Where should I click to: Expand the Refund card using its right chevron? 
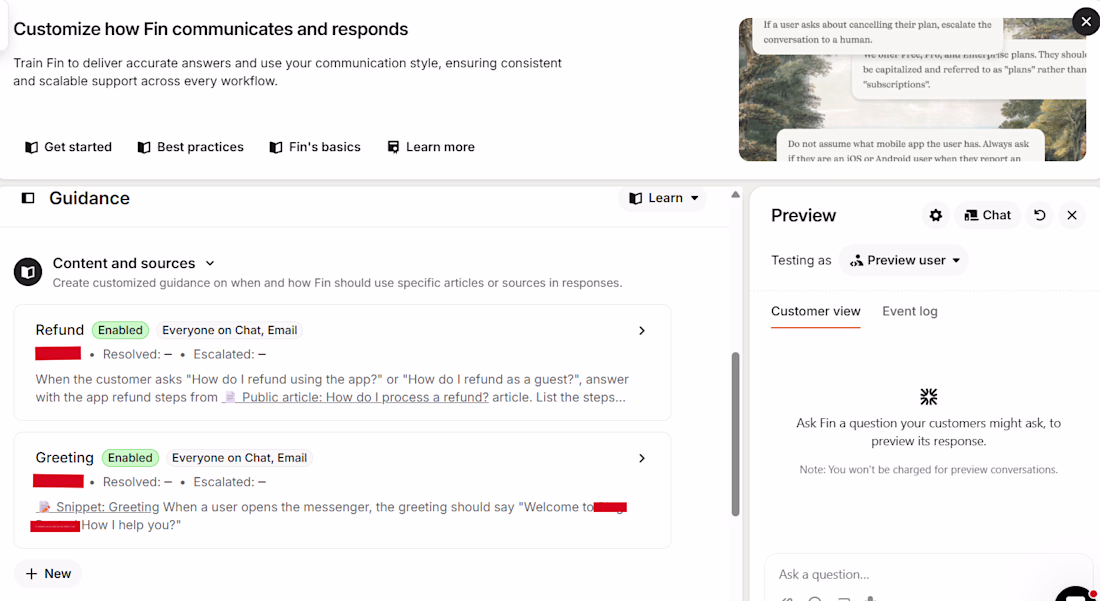[x=641, y=331]
